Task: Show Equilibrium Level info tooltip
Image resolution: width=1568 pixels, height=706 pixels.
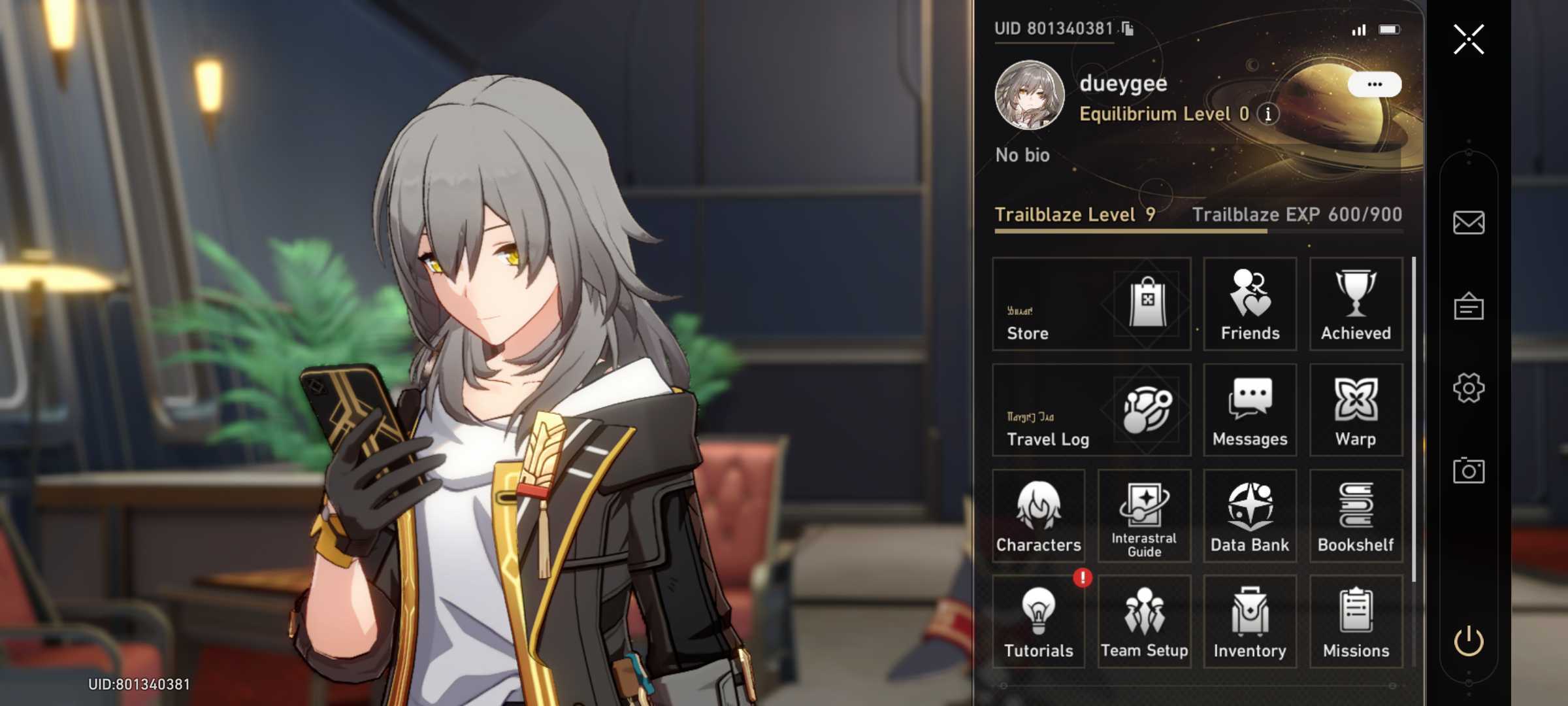Action: pyautogui.click(x=1268, y=114)
